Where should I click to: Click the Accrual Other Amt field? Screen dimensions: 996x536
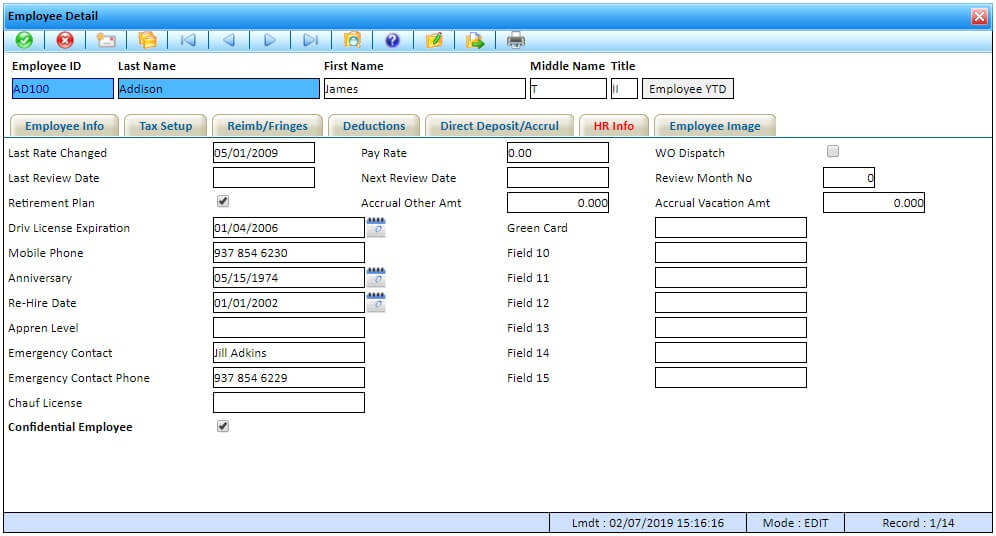click(558, 203)
